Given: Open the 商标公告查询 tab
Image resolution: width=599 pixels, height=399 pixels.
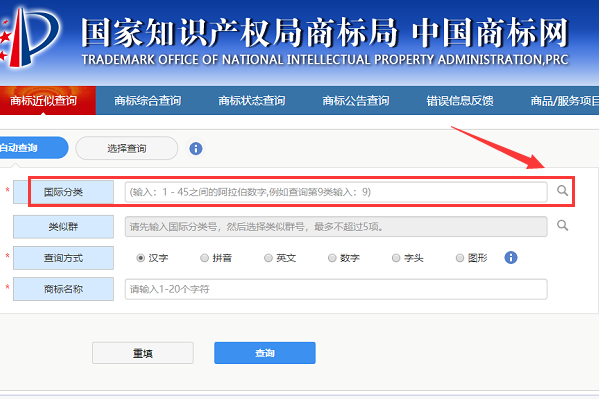Looking at the screenshot, I should pyautogui.click(x=356, y=101).
